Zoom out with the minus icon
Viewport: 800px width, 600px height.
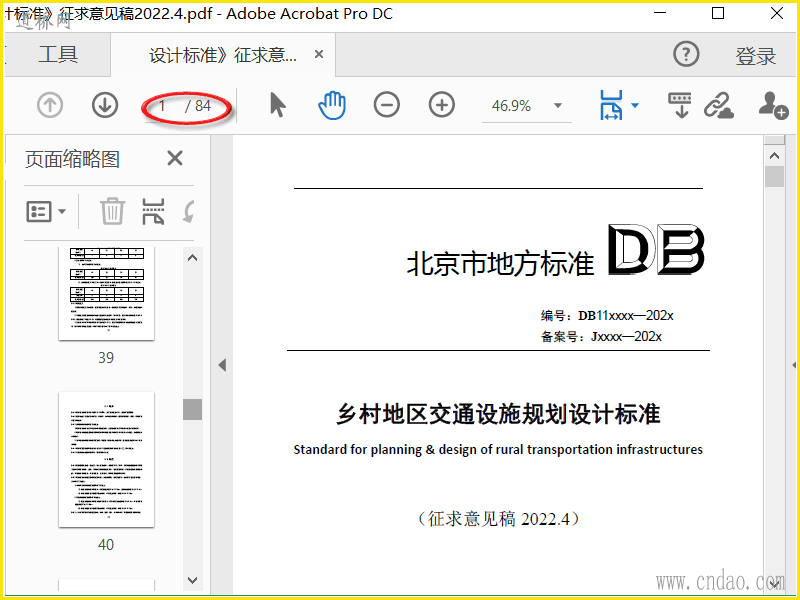(387, 105)
